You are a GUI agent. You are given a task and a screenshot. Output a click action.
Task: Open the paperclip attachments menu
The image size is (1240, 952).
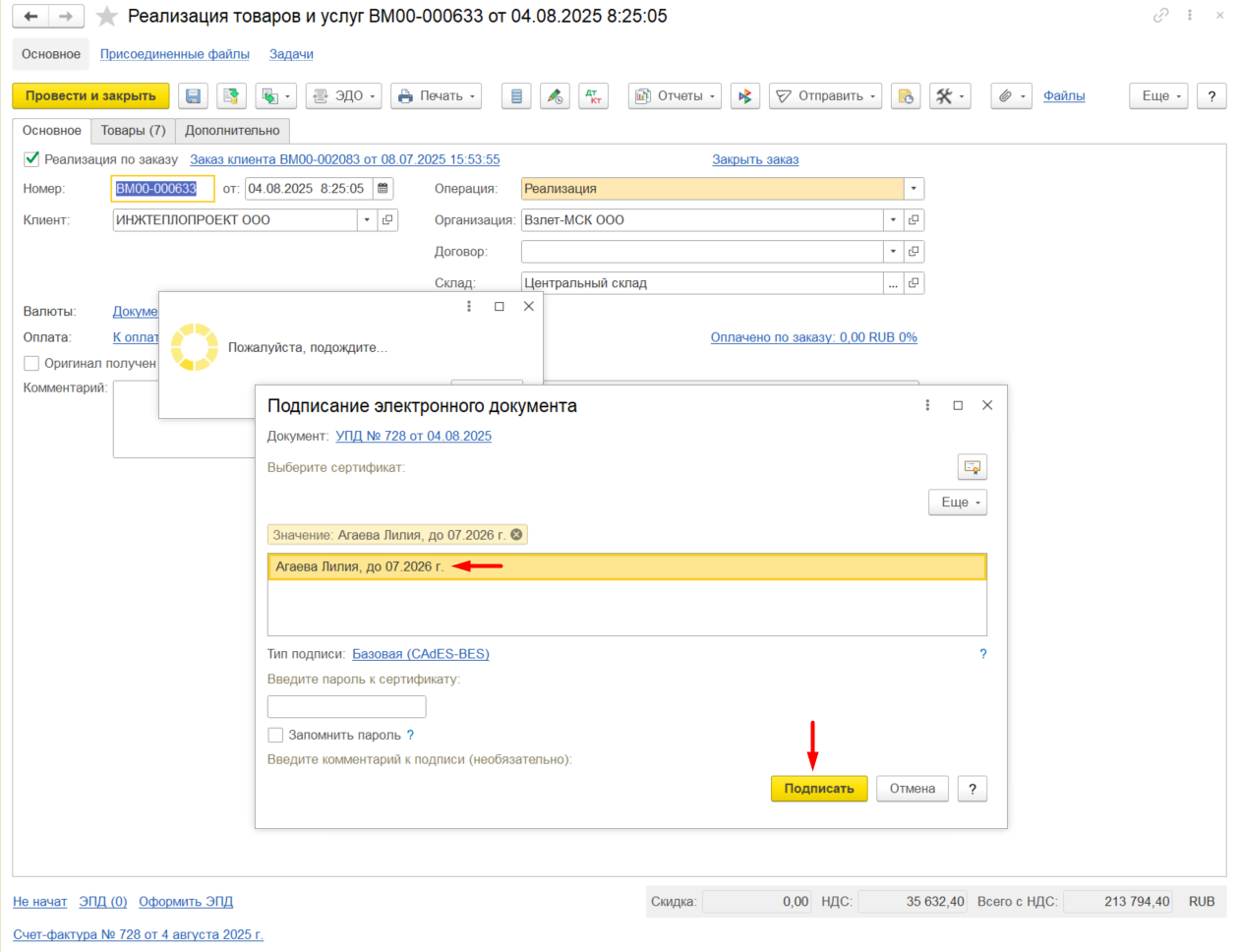click(x=1011, y=96)
